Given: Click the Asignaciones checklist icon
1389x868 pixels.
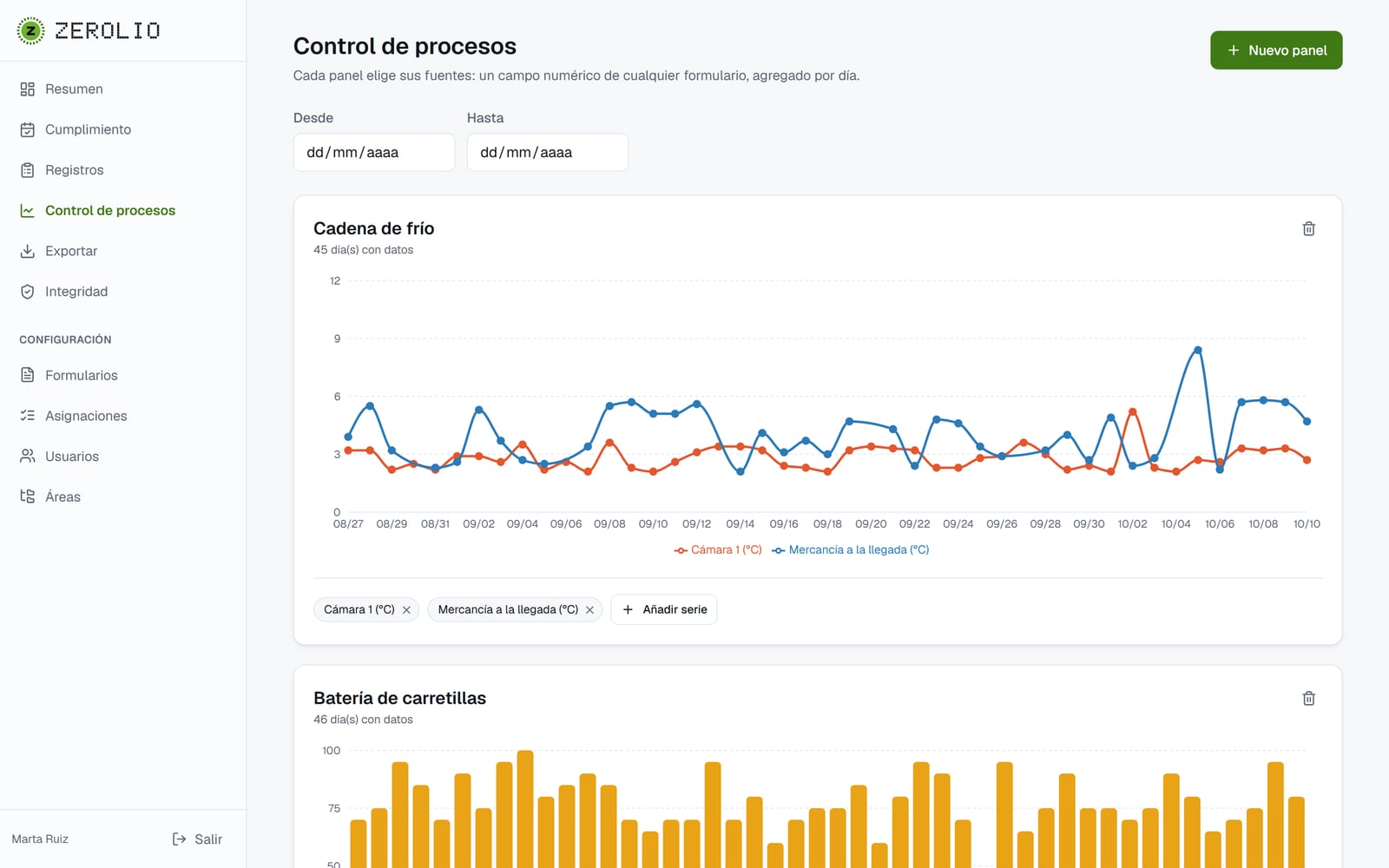Looking at the screenshot, I should 28,416.
